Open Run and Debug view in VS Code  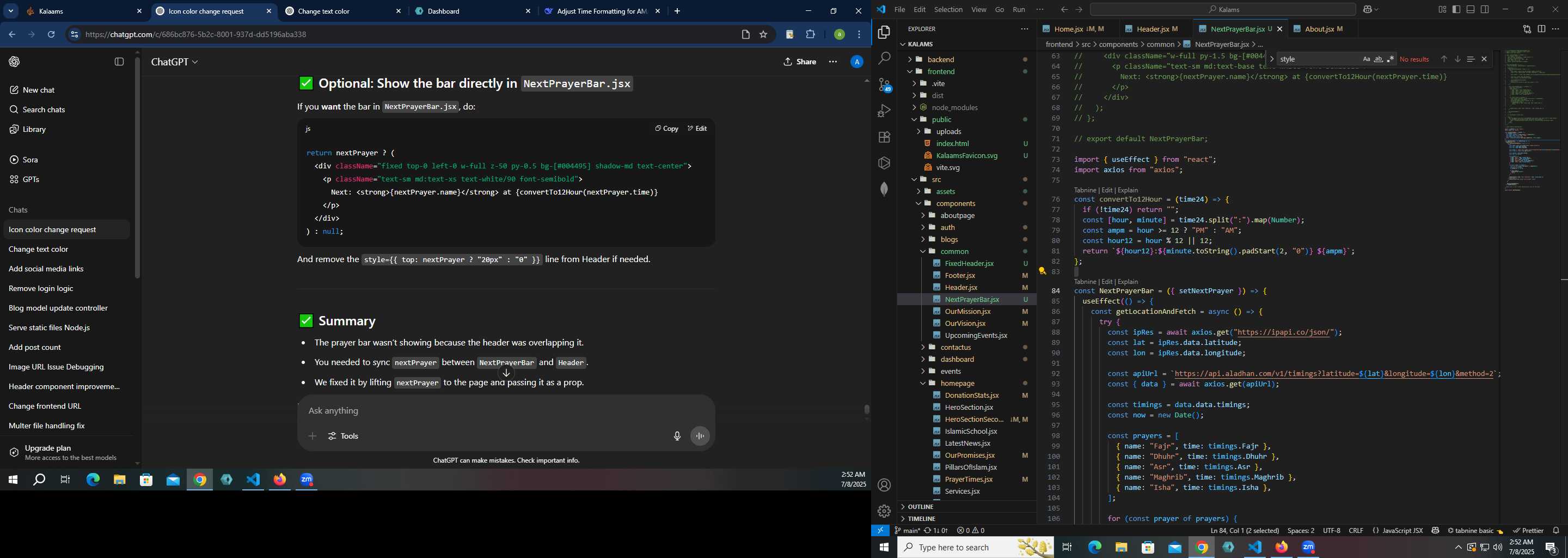884,111
